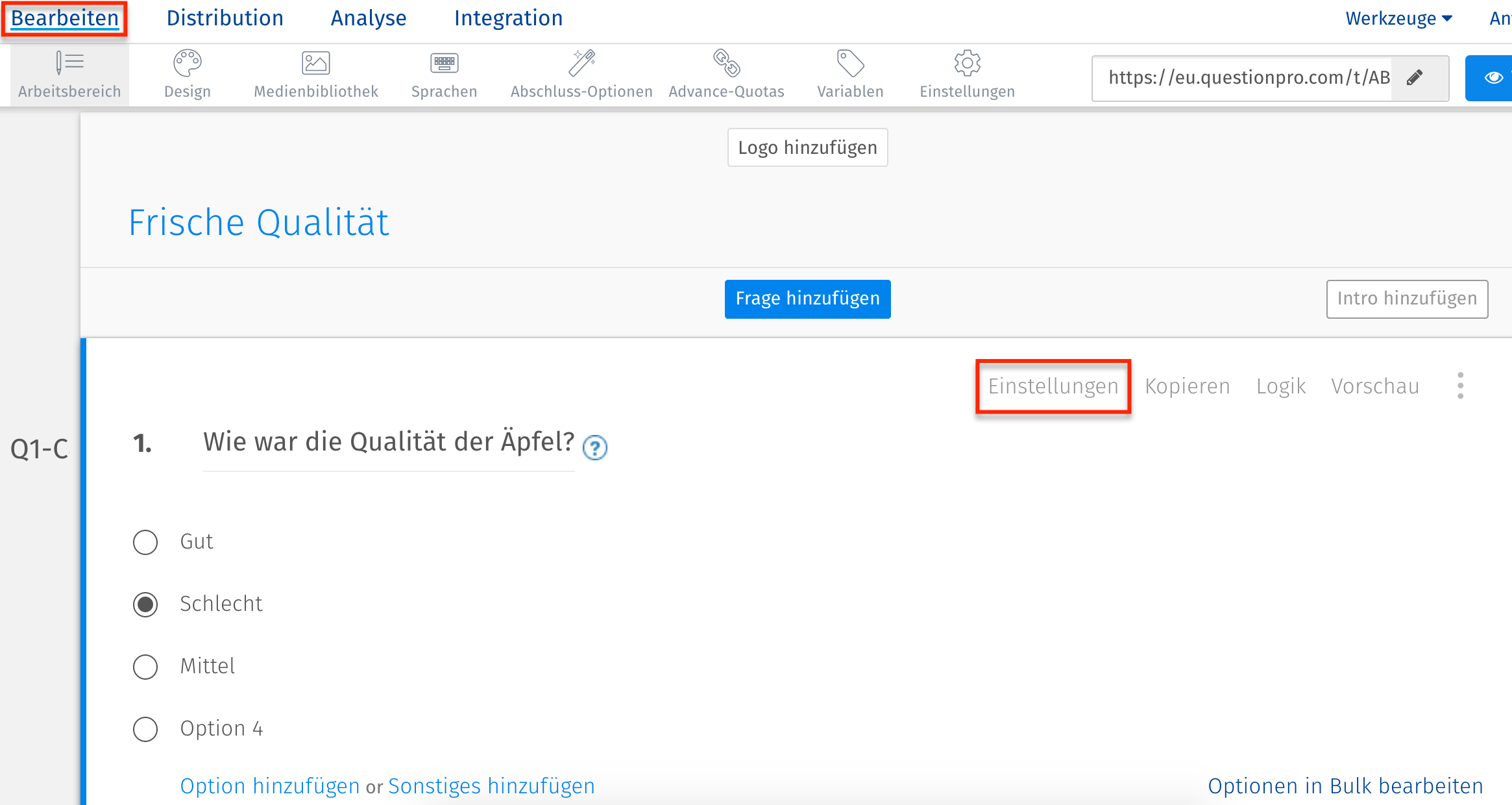Select the Mittel radio option
Image resolution: width=1512 pixels, height=805 pixels.
pyautogui.click(x=145, y=667)
